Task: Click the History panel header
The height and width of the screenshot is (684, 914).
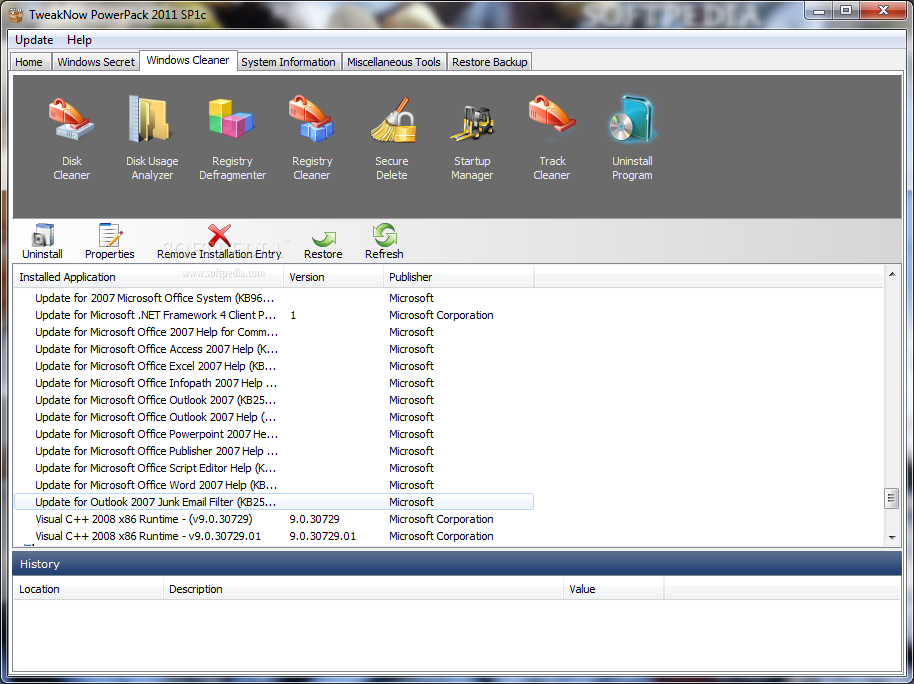Action: click(457, 564)
